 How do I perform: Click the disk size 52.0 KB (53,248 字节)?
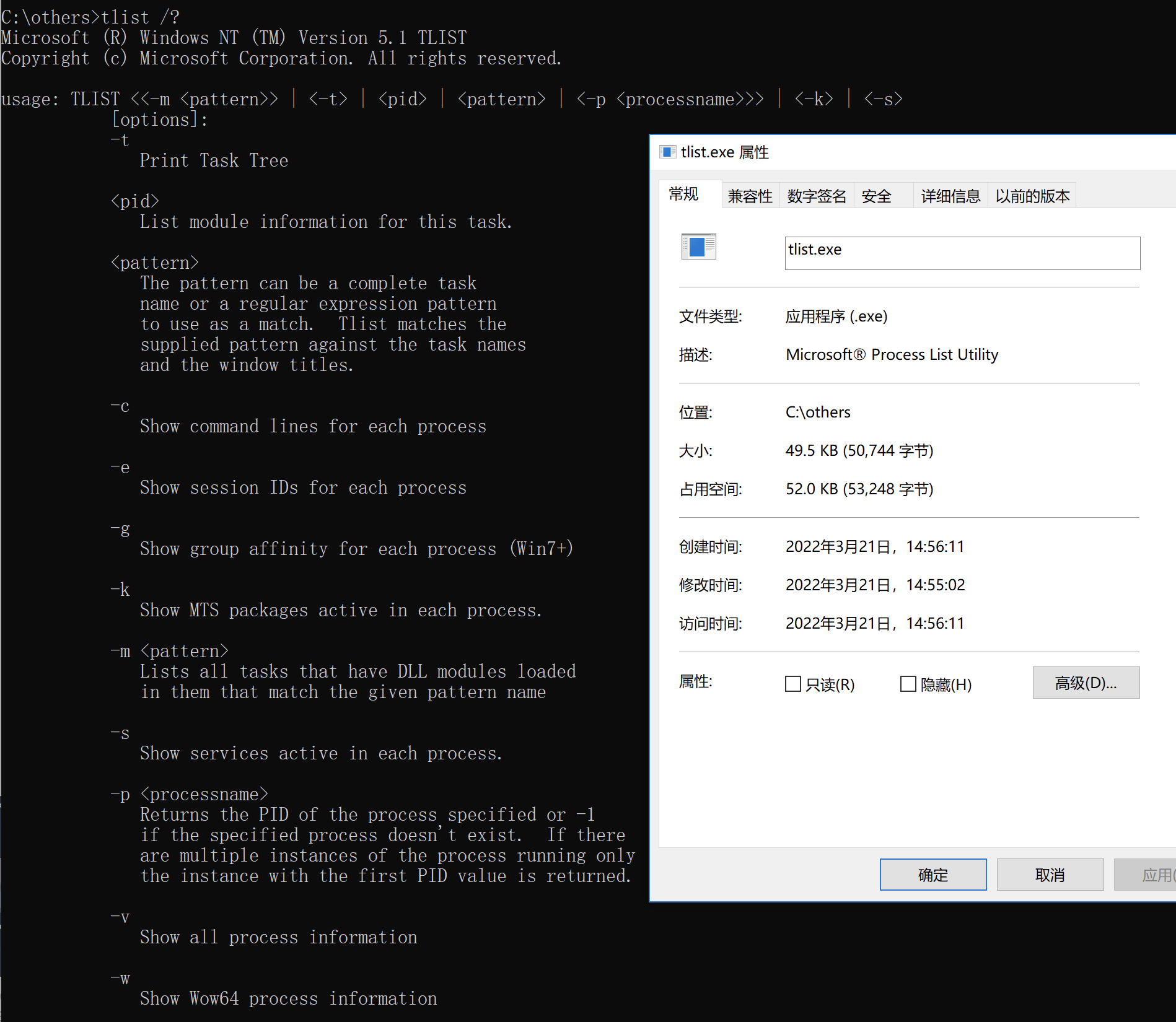859,489
